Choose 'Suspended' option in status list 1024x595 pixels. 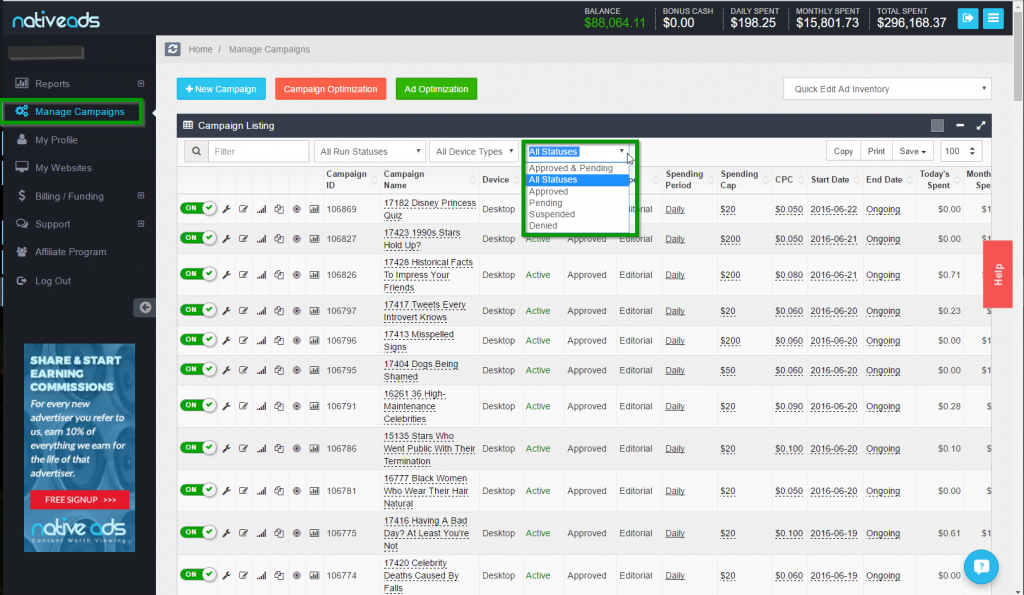click(x=577, y=214)
